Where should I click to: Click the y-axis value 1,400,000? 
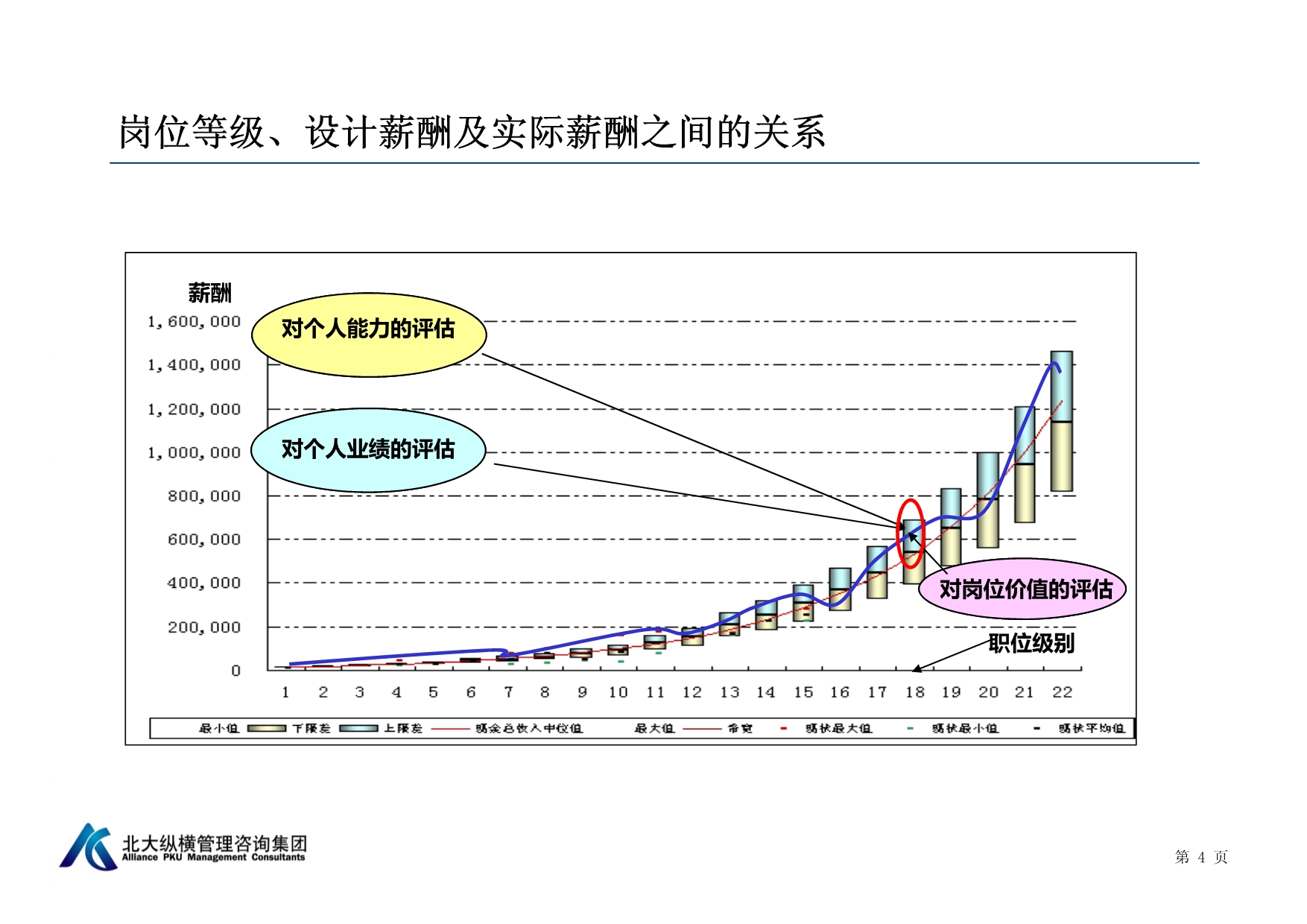point(194,365)
